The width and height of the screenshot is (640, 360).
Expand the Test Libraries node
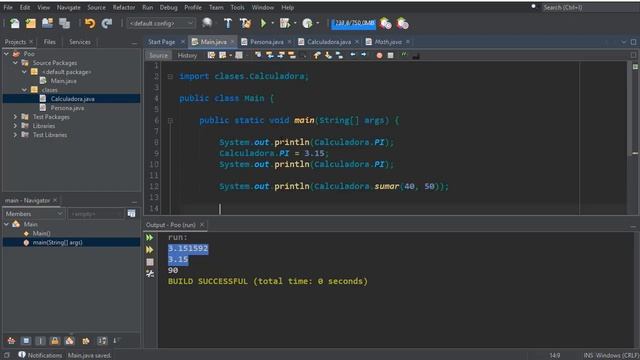pos(15,135)
